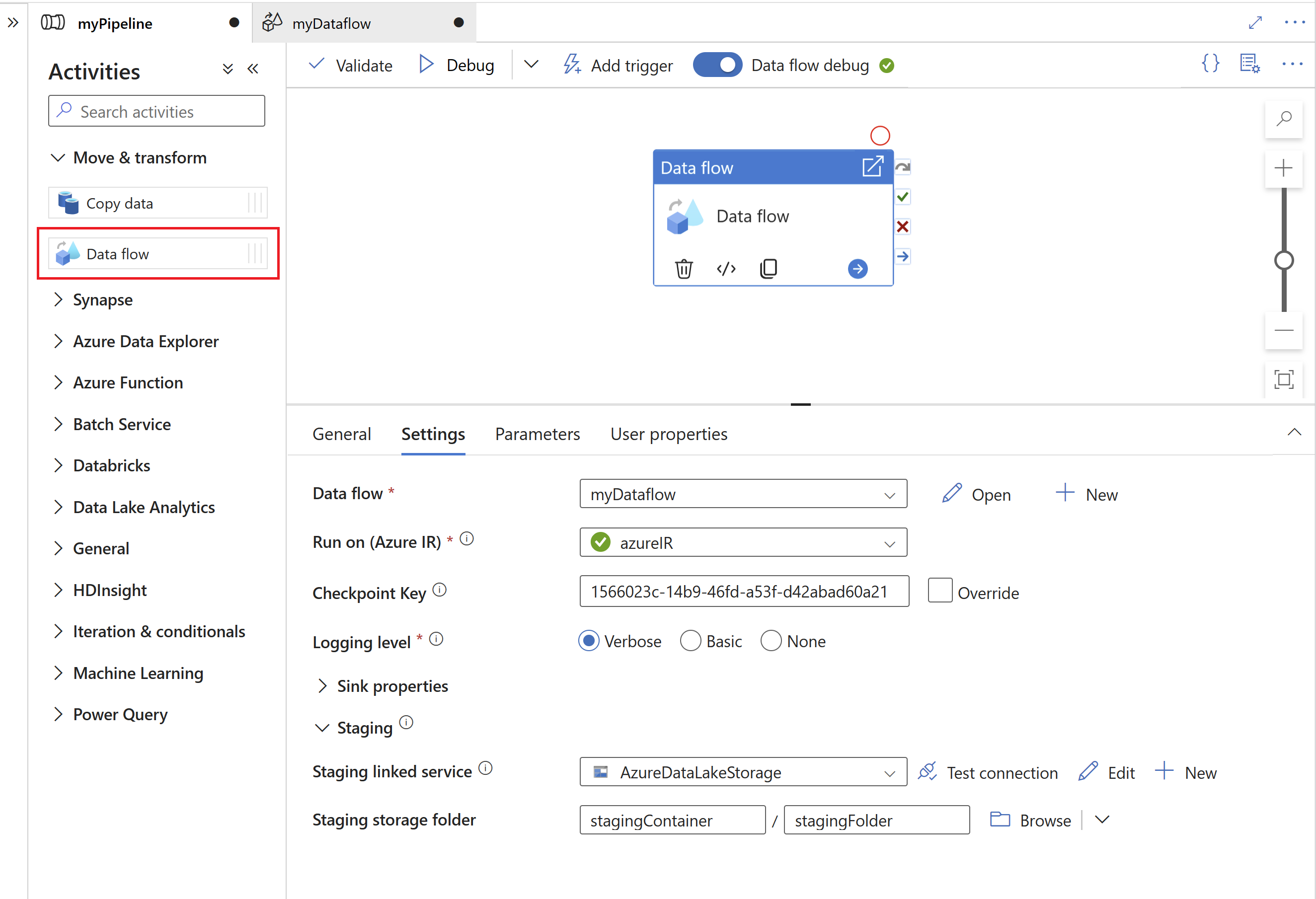Switch to the General settings tab
This screenshot has height=899, width=1316.
341,433
